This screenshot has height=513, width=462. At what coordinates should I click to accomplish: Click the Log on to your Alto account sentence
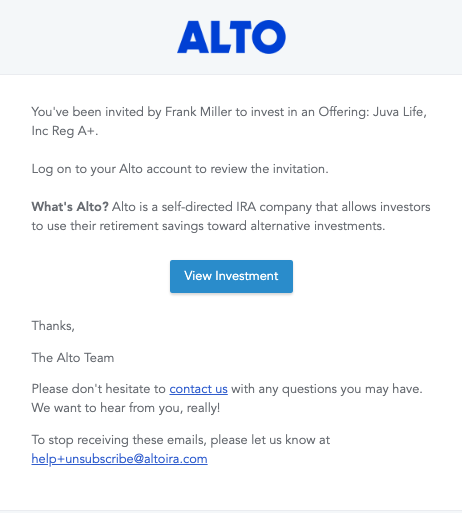point(180,169)
